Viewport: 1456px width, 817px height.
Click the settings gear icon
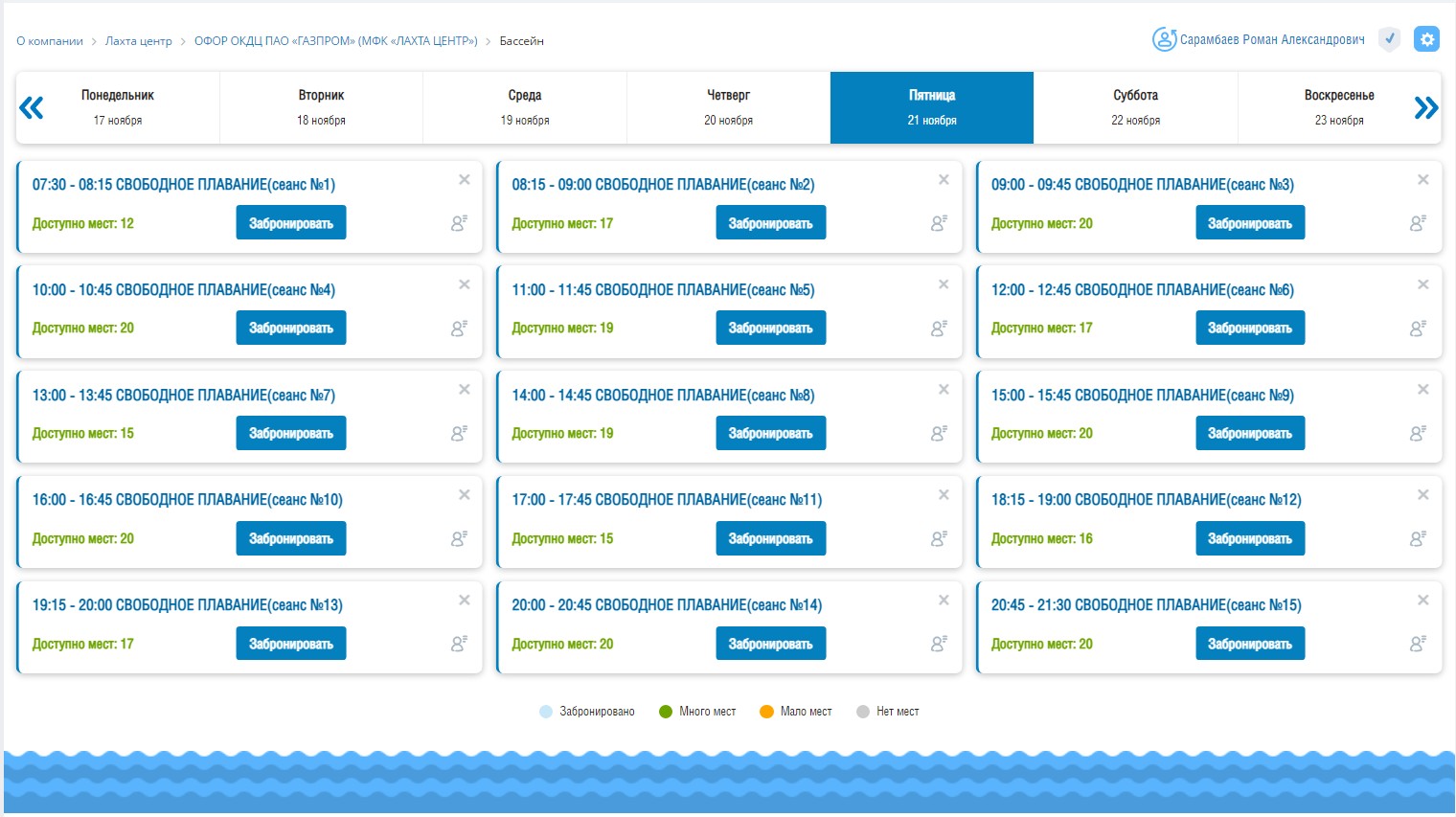pos(1426,39)
